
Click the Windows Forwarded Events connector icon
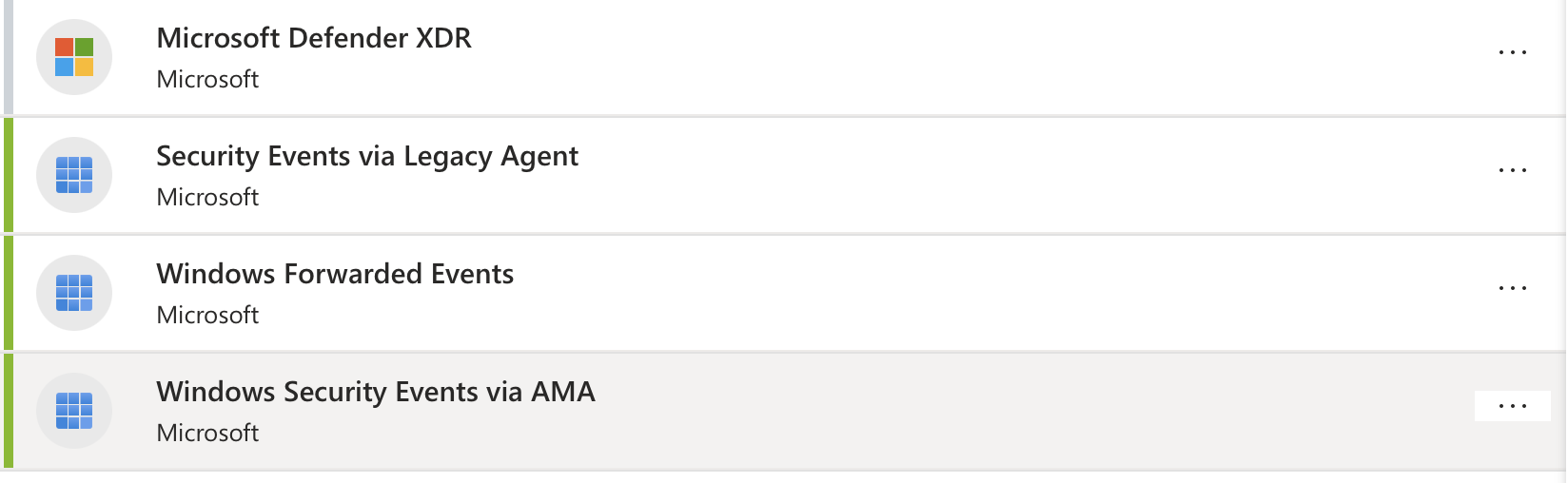[x=74, y=293]
